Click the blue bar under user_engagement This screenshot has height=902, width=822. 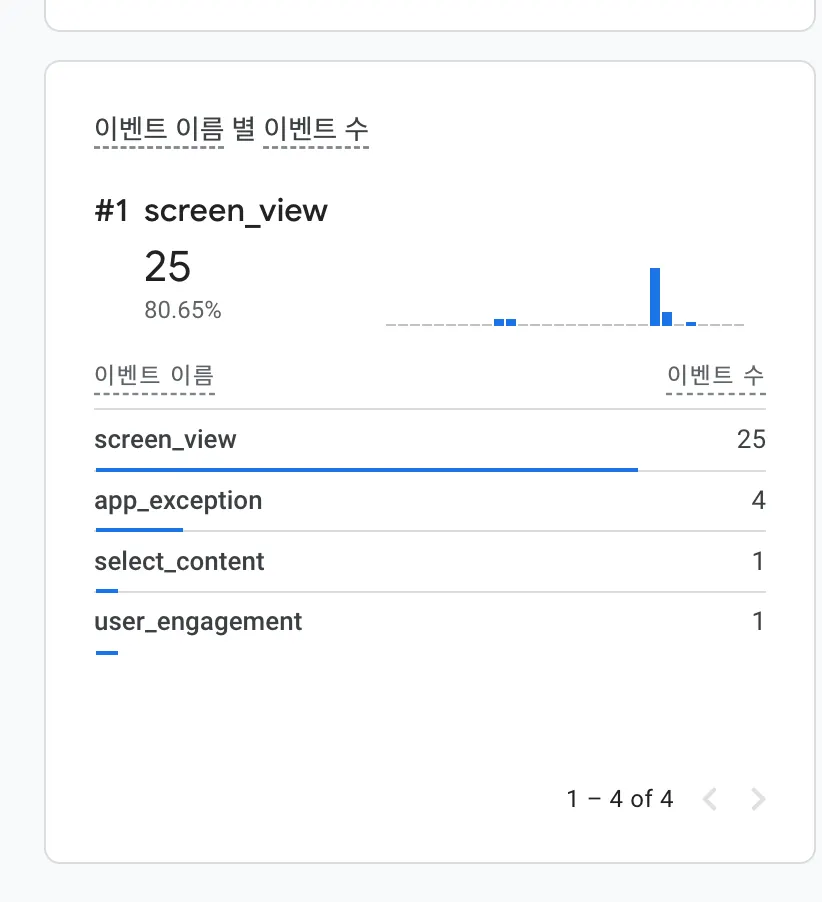[x=107, y=653]
